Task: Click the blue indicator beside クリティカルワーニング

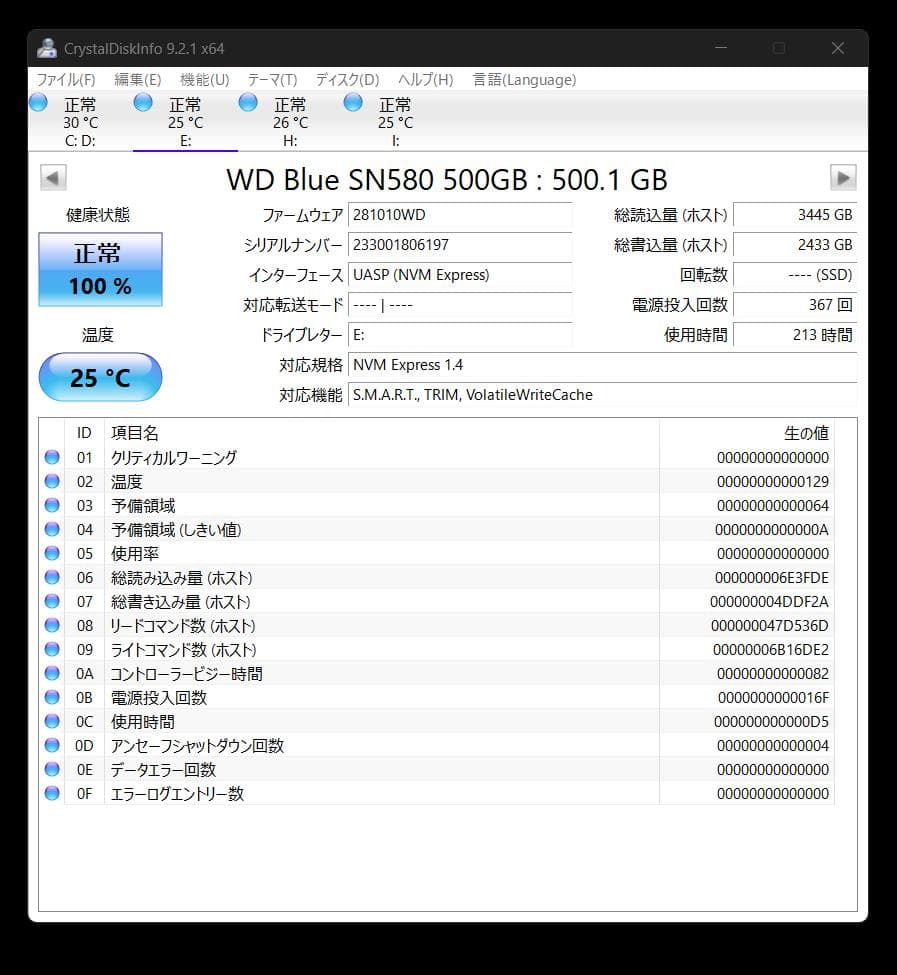Action: (51, 457)
